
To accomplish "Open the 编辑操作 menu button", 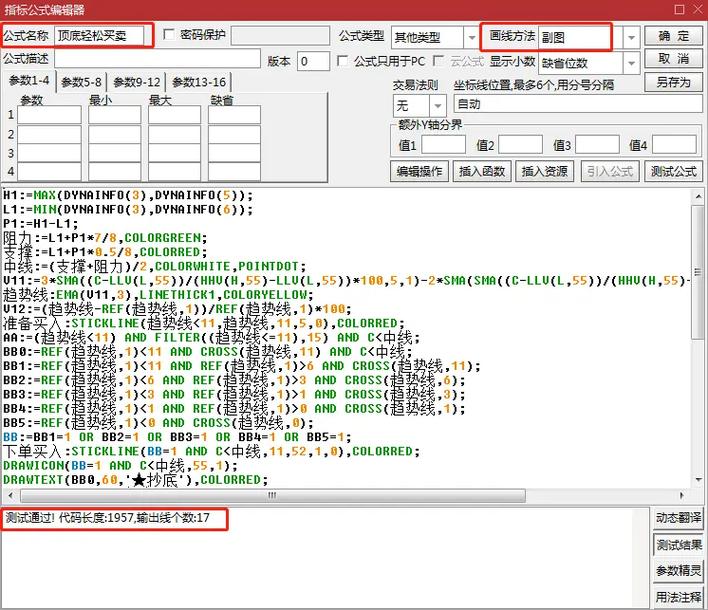I will click(419, 172).
